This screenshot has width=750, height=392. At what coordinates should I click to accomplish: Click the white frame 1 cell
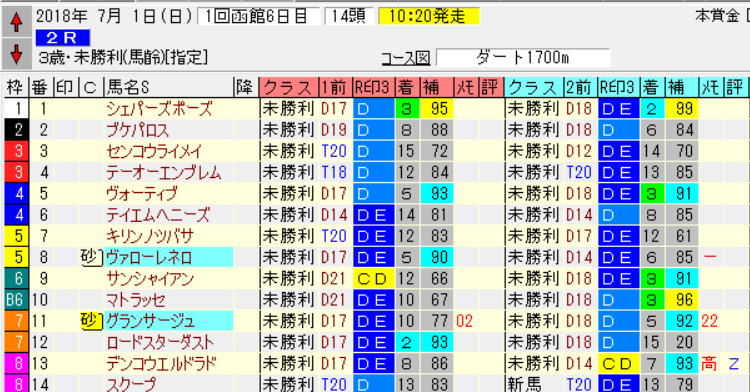pyautogui.click(x=16, y=109)
